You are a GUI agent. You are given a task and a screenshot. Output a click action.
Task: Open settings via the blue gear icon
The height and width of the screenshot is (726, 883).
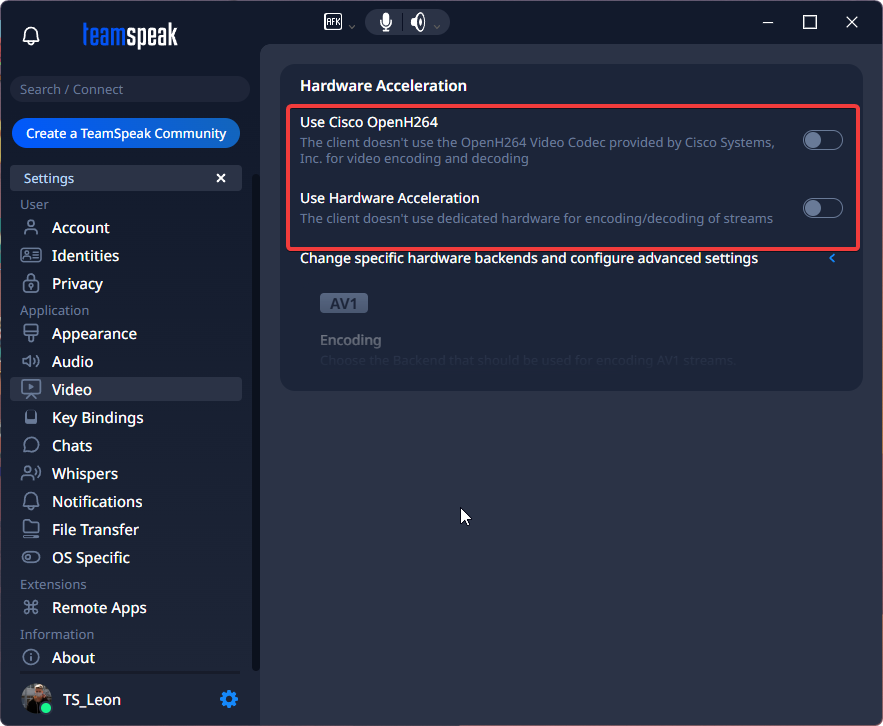click(229, 699)
